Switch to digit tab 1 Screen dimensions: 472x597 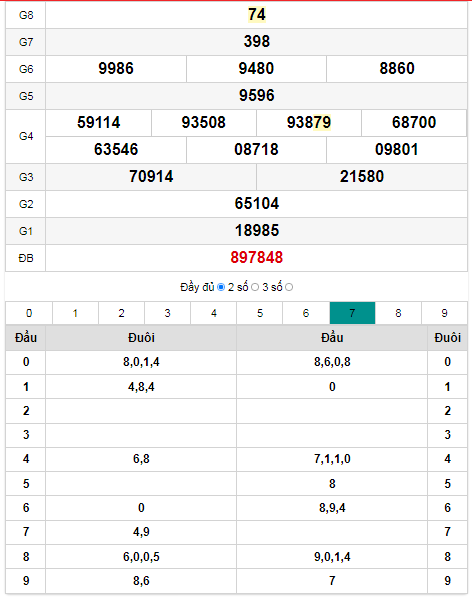(x=75, y=313)
